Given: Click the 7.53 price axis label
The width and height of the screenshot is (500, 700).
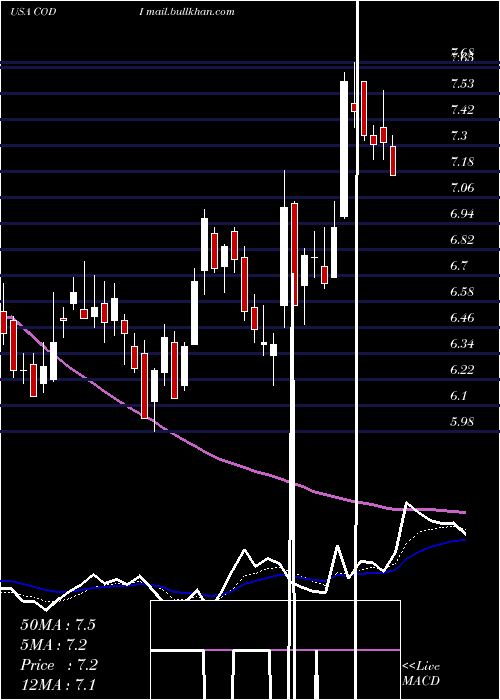Looking at the screenshot, I should (x=462, y=84).
